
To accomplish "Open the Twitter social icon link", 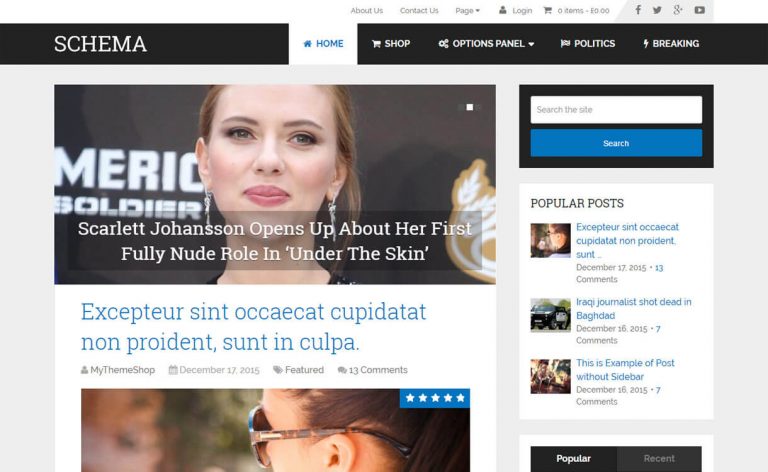I will (657, 10).
